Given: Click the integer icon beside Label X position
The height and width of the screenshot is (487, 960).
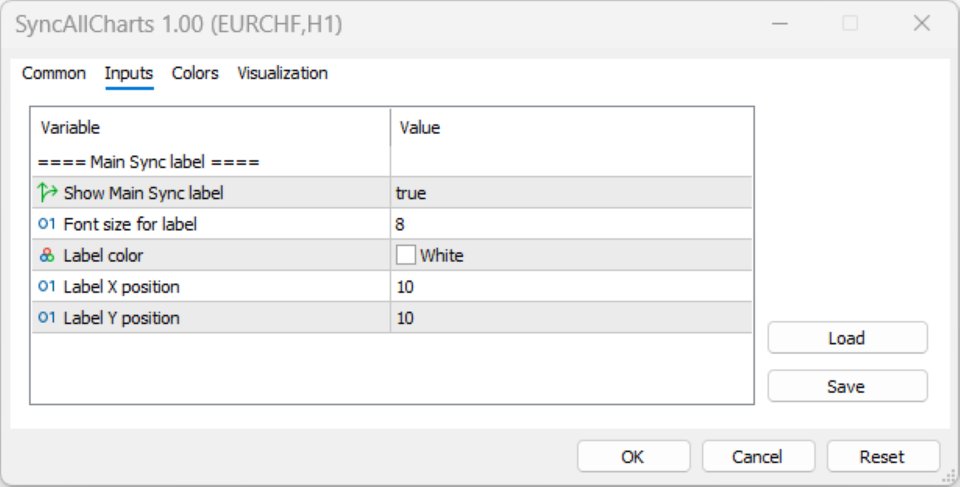Looking at the screenshot, I should coord(47,287).
